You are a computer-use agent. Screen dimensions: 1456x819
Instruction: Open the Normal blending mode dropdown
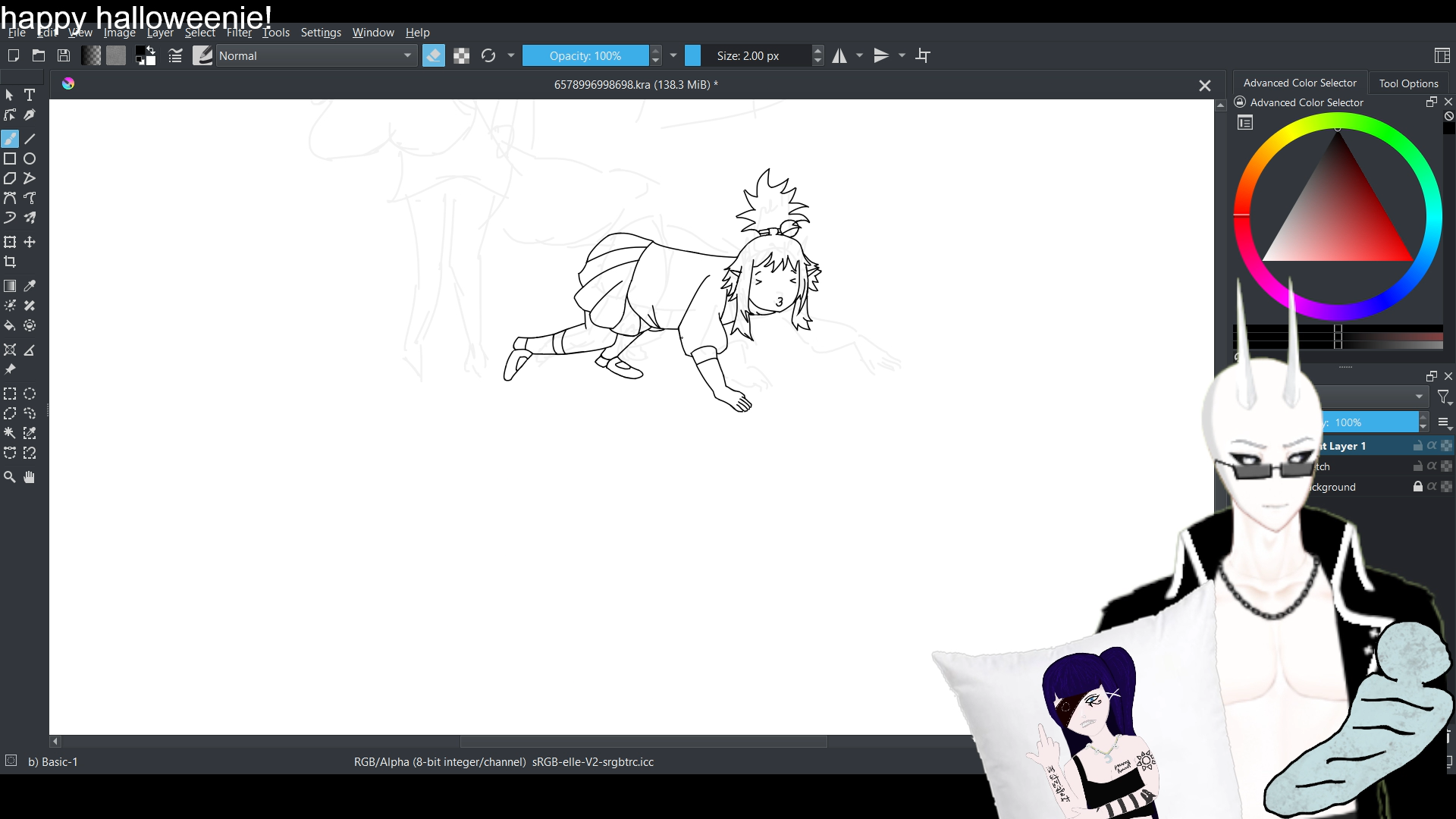[x=316, y=55]
